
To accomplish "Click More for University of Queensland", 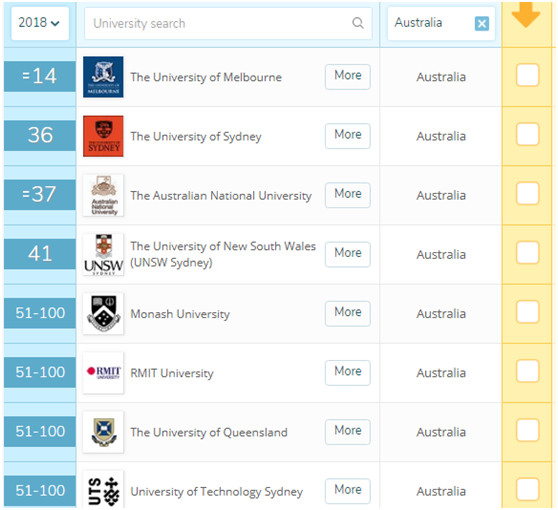I will tap(348, 432).
